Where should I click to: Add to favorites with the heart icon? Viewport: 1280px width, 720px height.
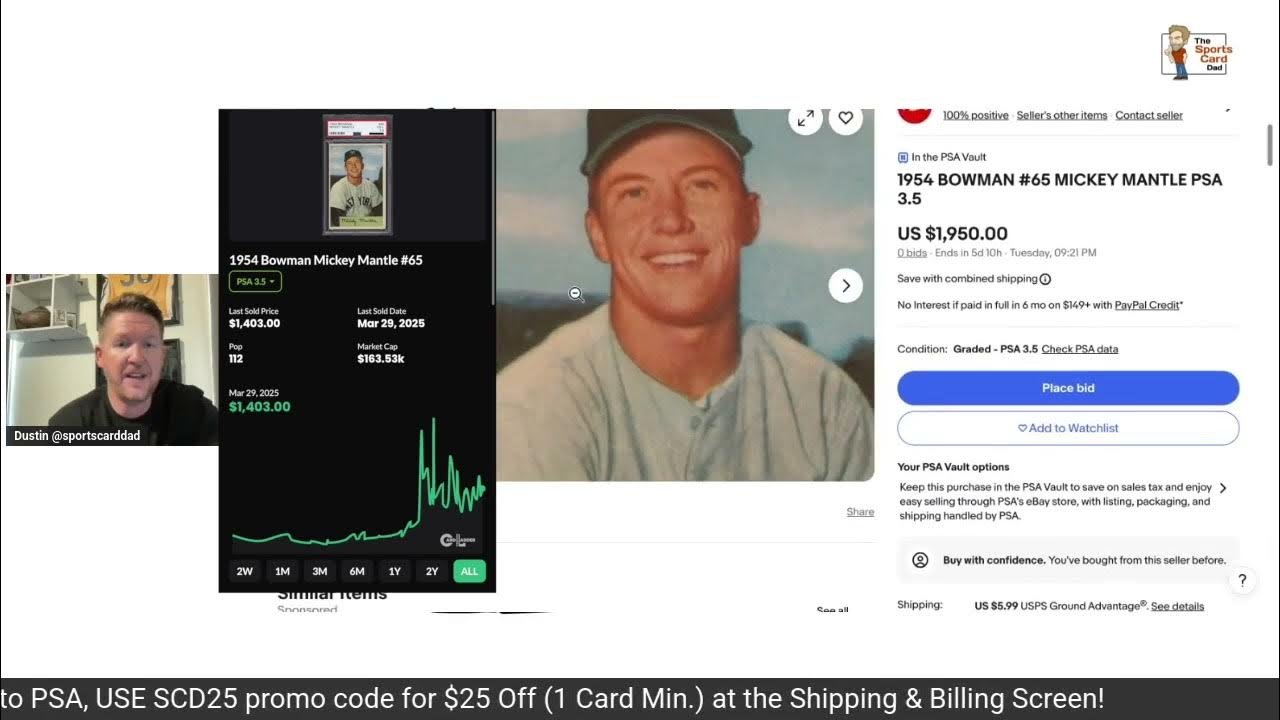(x=846, y=118)
